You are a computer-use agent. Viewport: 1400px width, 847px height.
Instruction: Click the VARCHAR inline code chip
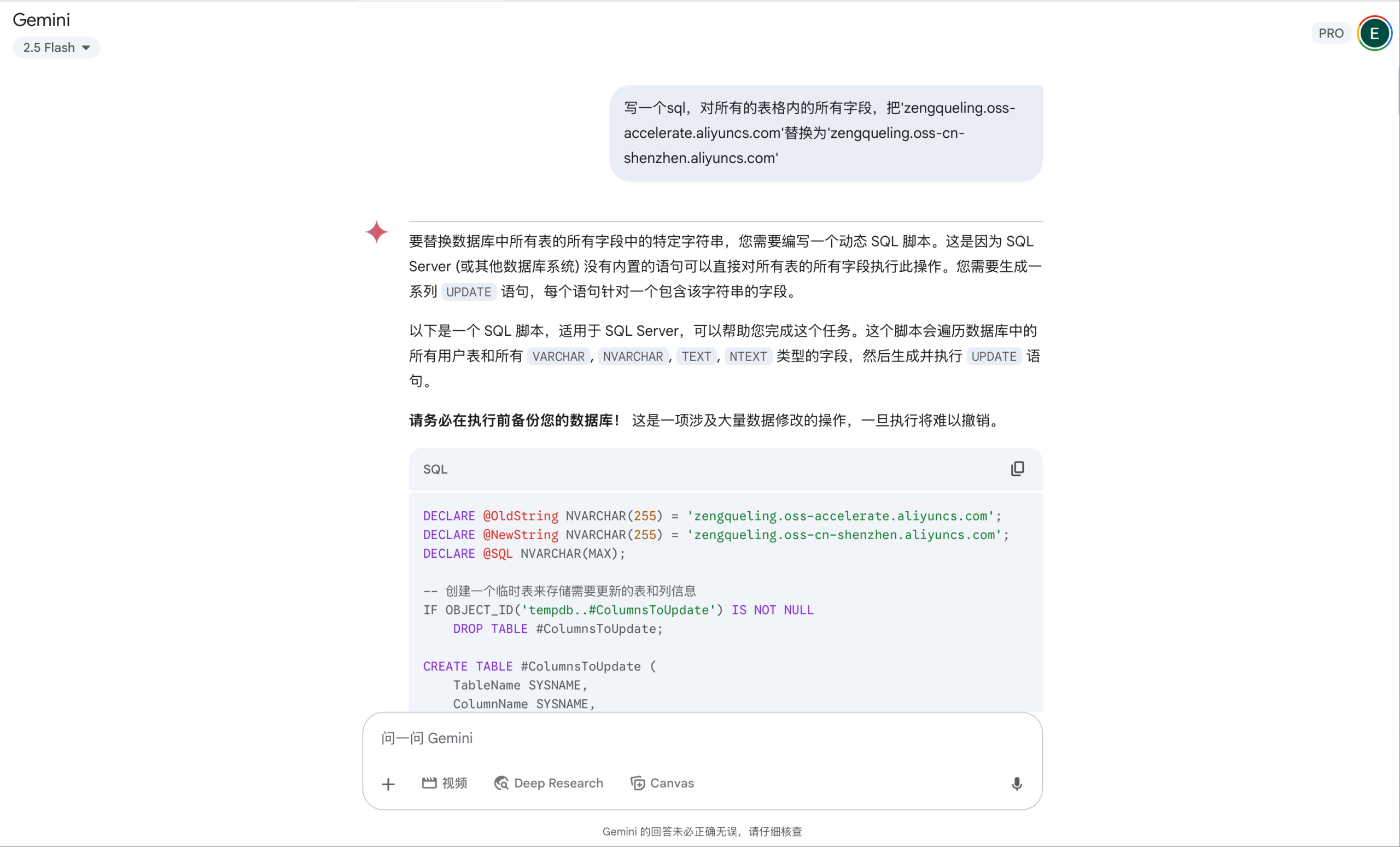pyautogui.click(x=558, y=357)
